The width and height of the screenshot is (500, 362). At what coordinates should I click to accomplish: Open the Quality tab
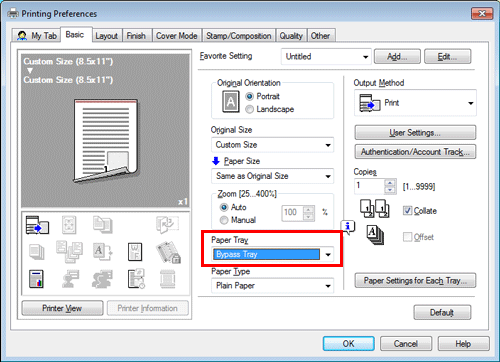291,36
